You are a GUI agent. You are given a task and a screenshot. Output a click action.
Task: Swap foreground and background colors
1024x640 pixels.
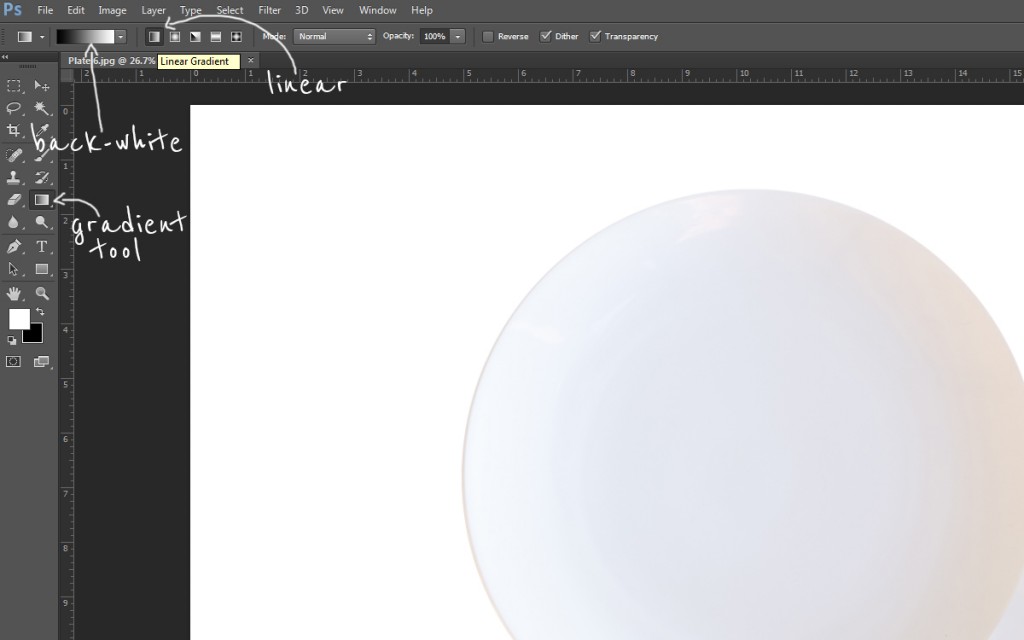pos(40,309)
